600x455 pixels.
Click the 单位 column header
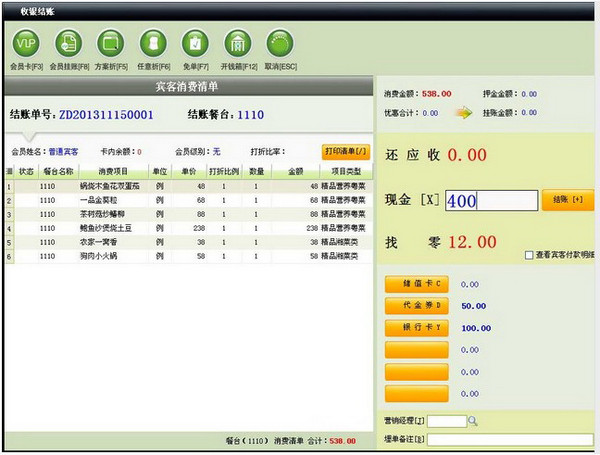pyautogui.click(x=160, y=171)
